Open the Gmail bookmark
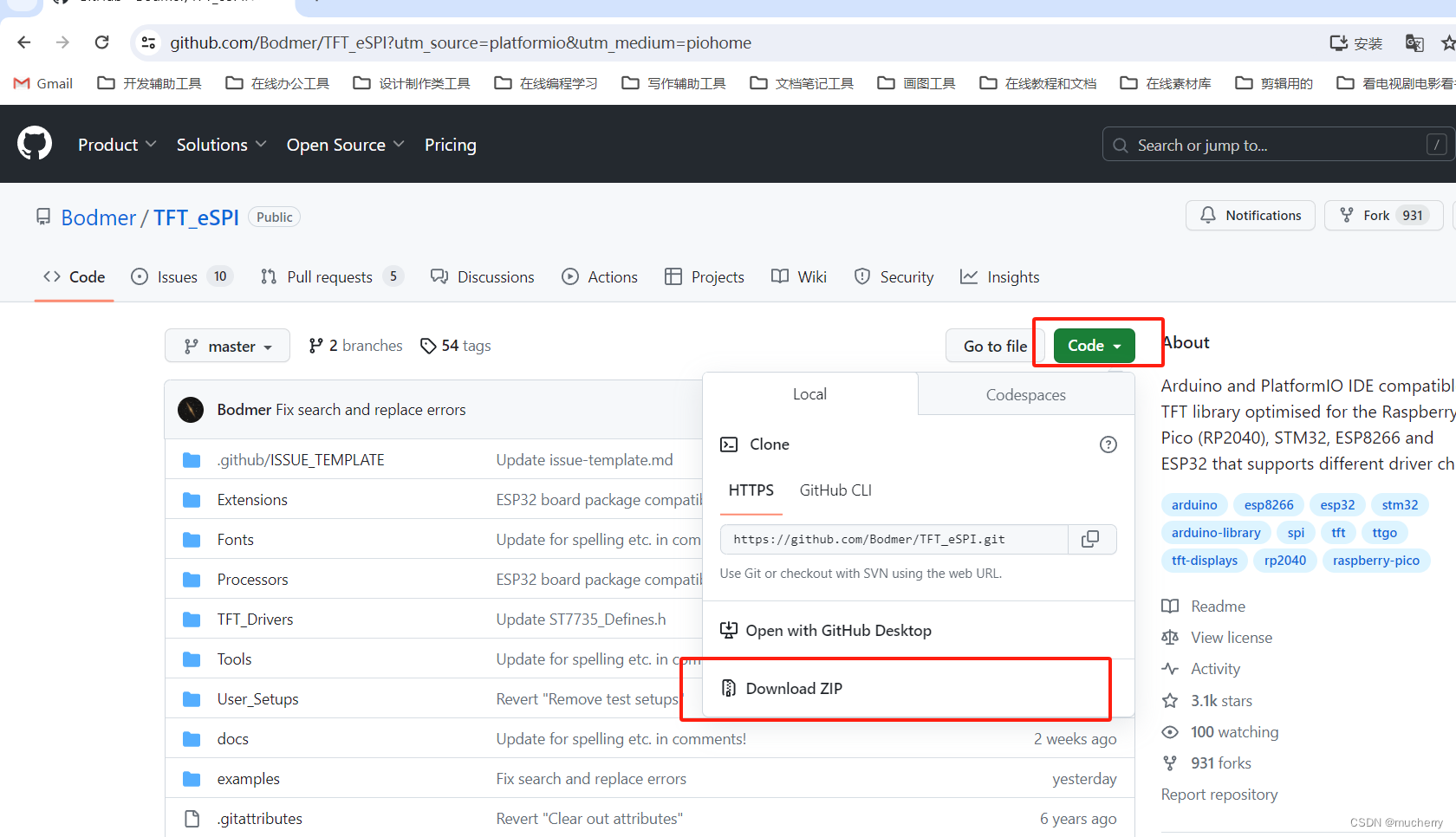Screen dimensions: 1456x837 click(x=43, y=83)
